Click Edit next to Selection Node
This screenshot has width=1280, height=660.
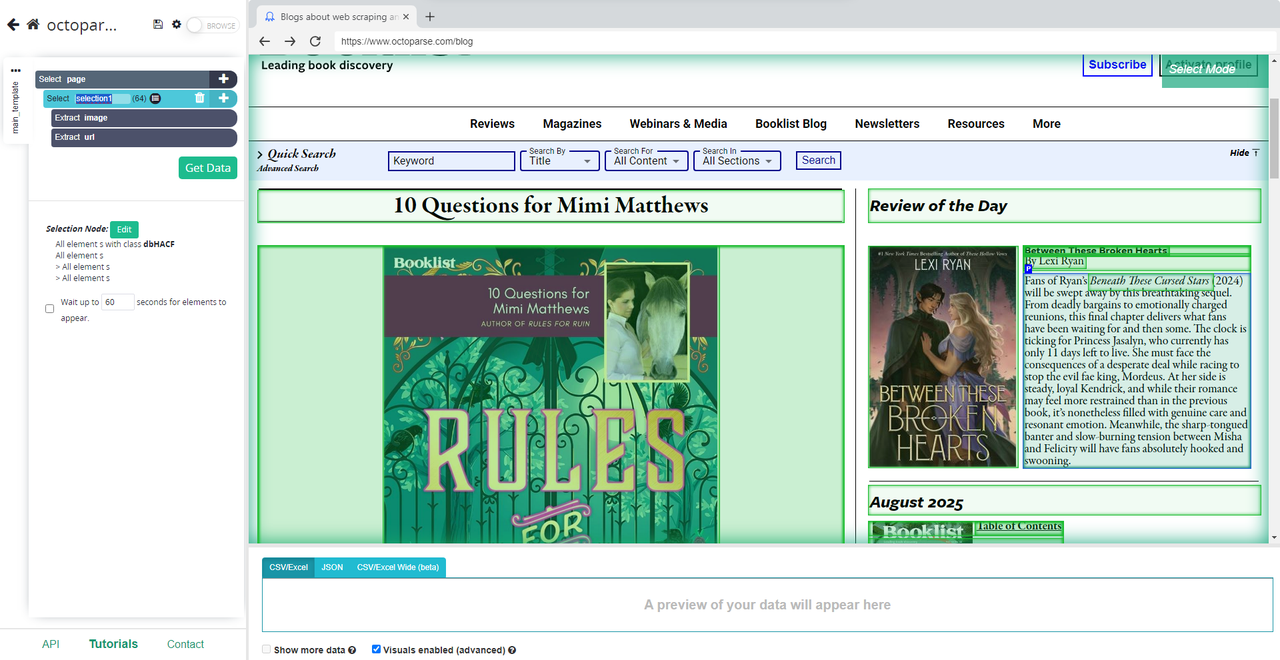[124, 229]
